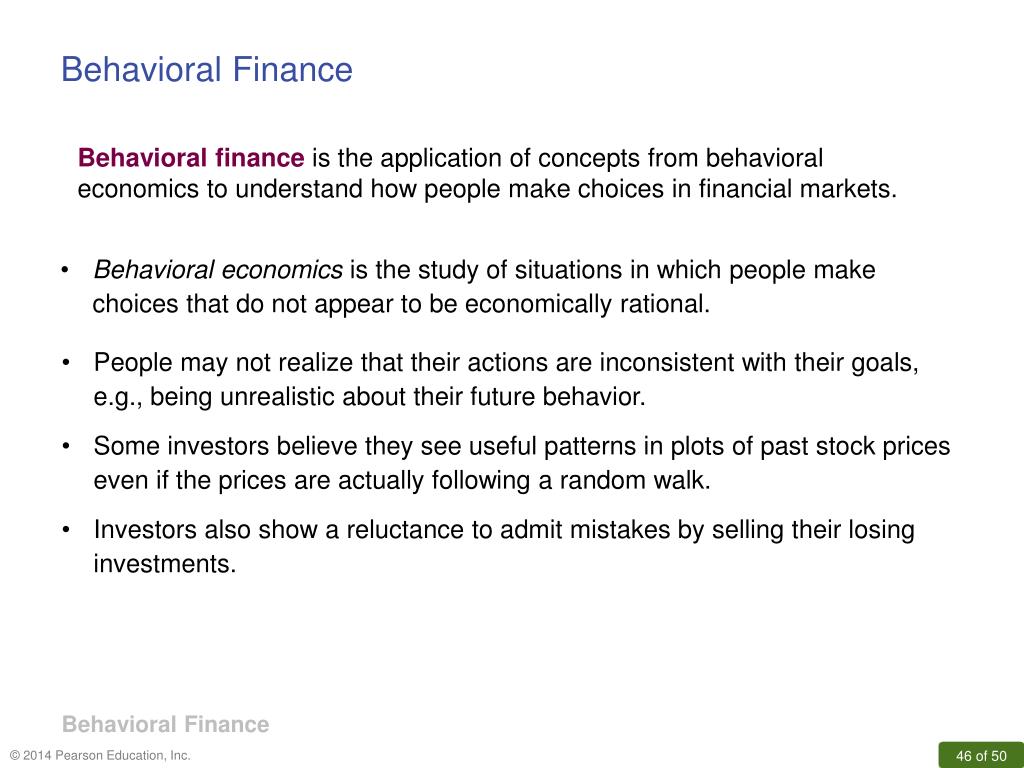This screenshot has height=768, width=1024.
Task: Select the bold term Behavioral finance
Action: tap(191, 158)
